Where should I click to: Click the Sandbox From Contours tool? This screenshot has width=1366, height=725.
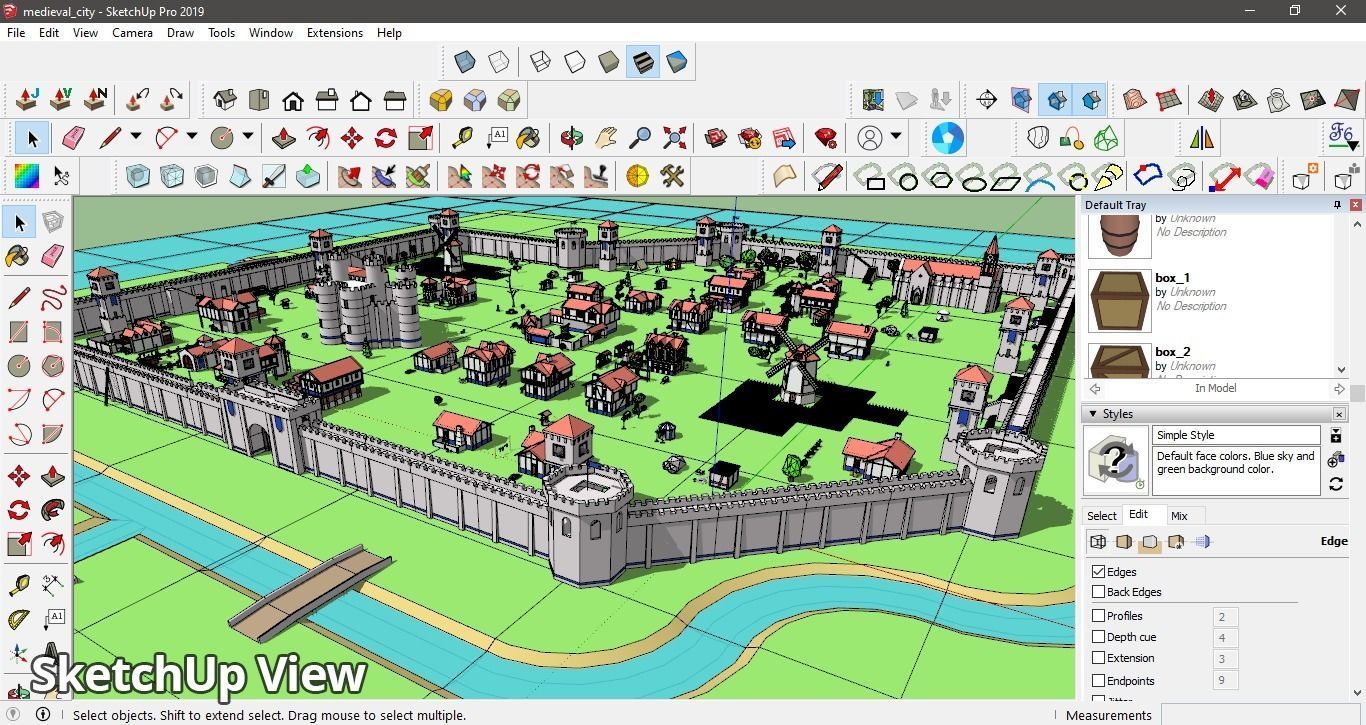point(1135,100)
